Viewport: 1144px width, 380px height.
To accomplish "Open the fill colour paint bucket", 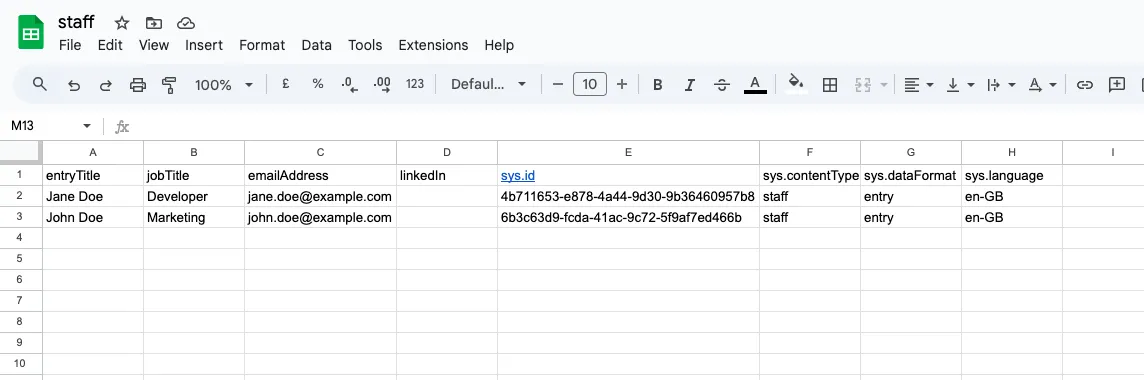I will [797, 84].
